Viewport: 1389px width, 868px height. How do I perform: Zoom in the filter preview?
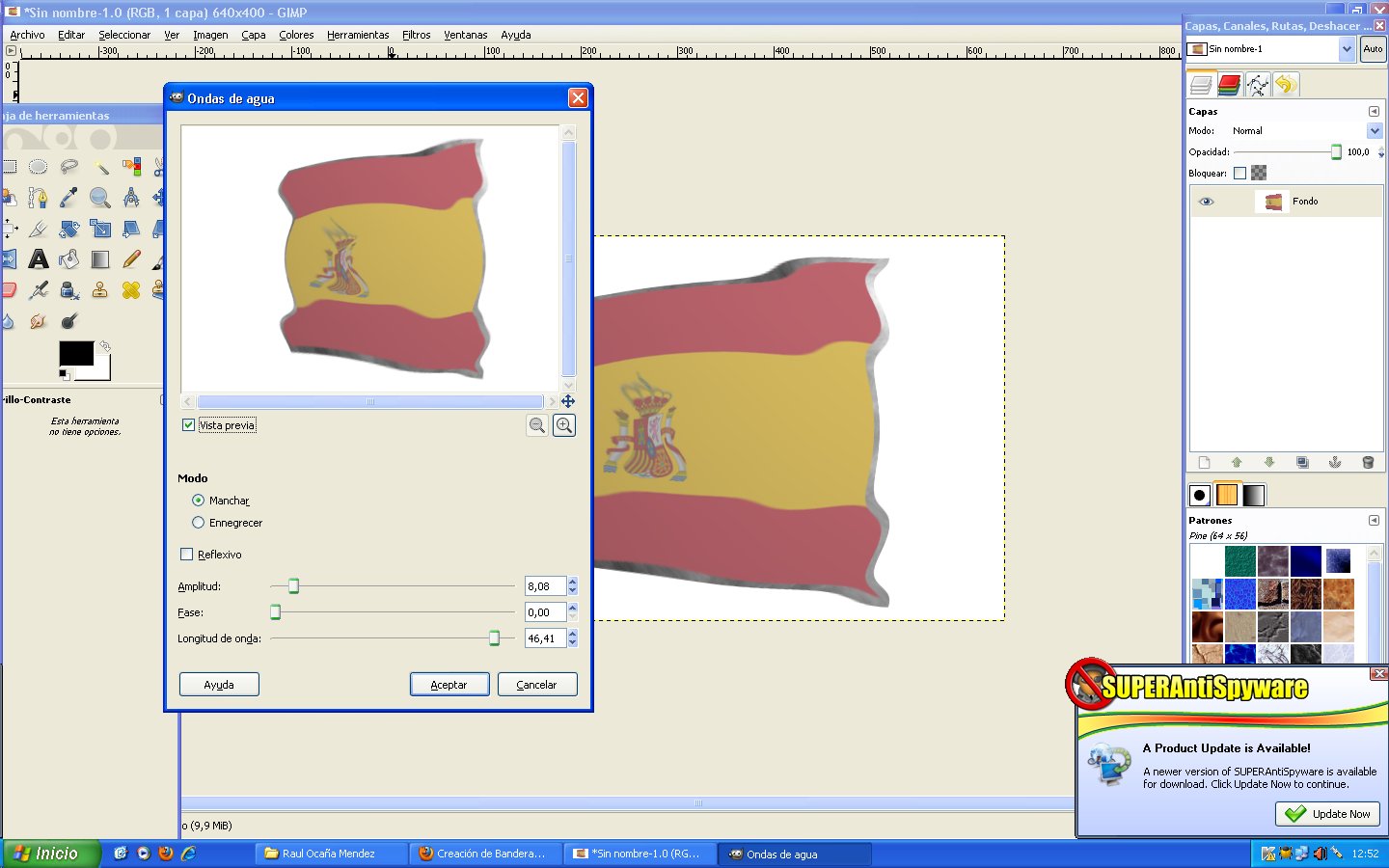tap(564, 425)
